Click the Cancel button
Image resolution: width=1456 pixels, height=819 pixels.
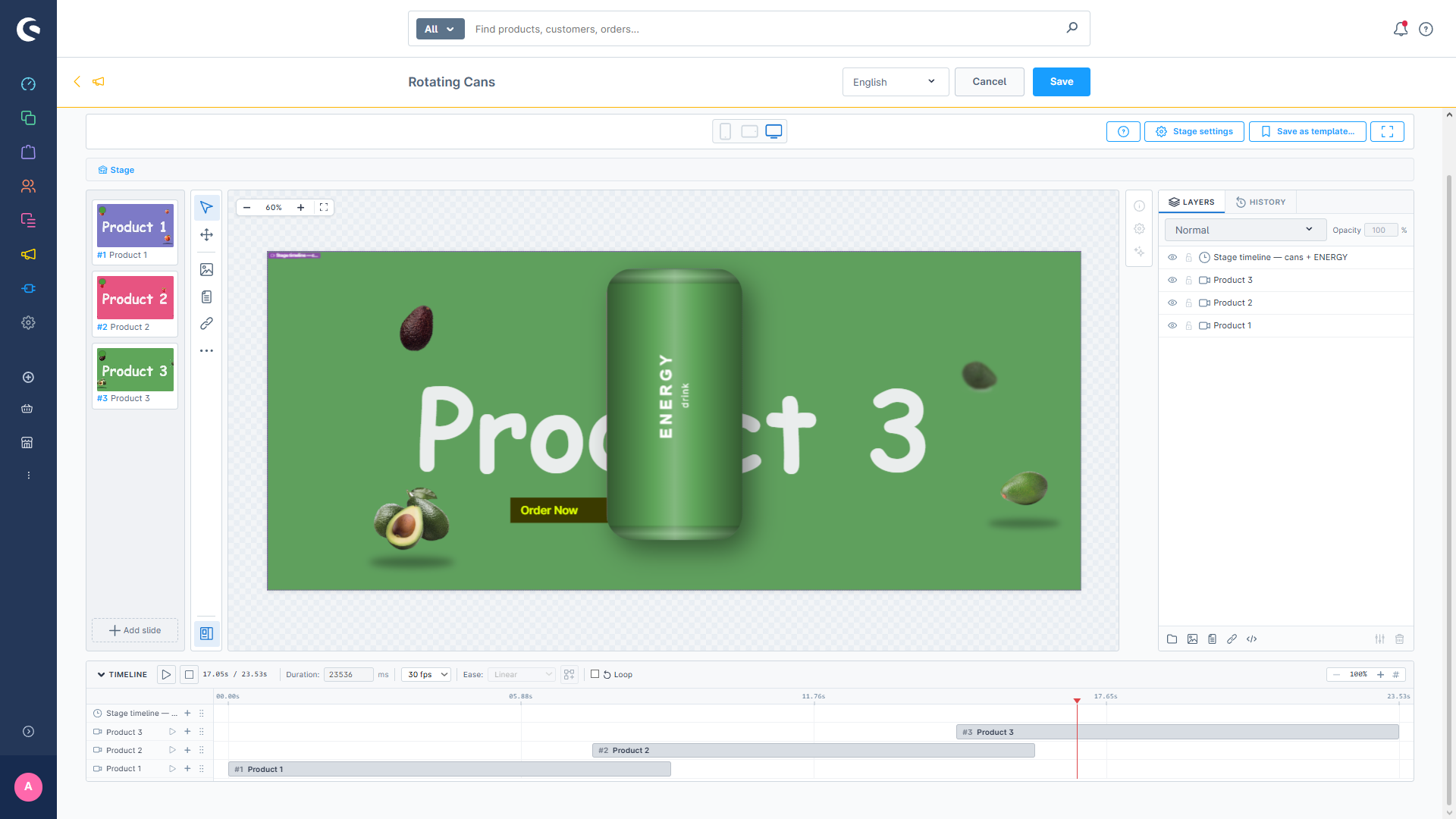point(989,82)
